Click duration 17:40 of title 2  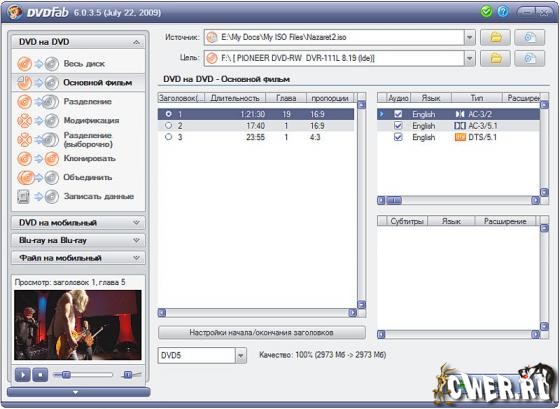[256, 126]
